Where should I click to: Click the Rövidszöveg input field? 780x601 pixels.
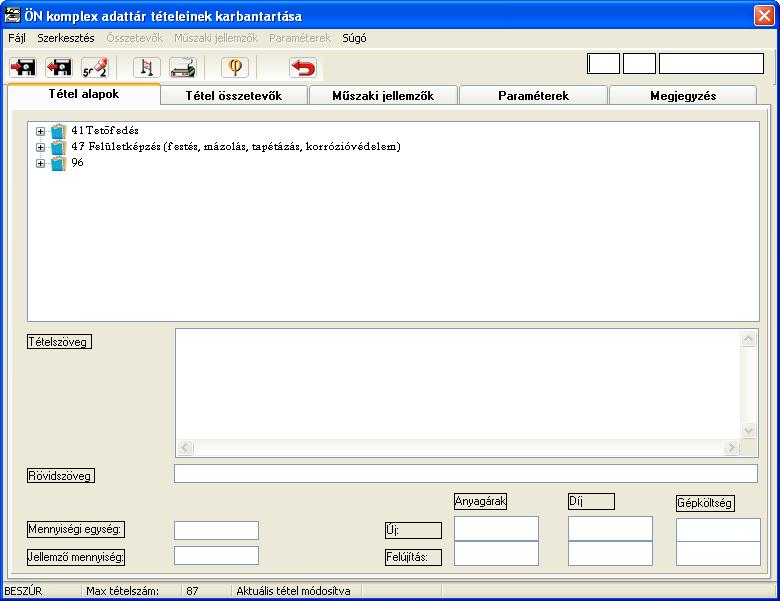point(466,473)
